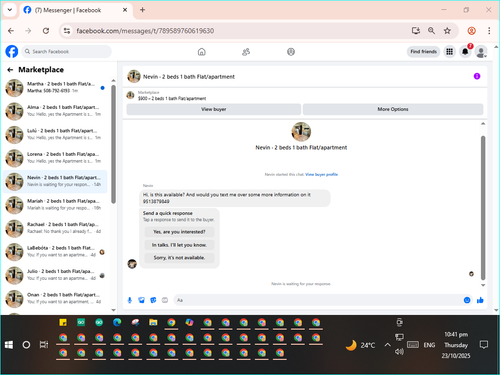
Task: Click the chat header listing thumbnail
Action: (134, 76)
